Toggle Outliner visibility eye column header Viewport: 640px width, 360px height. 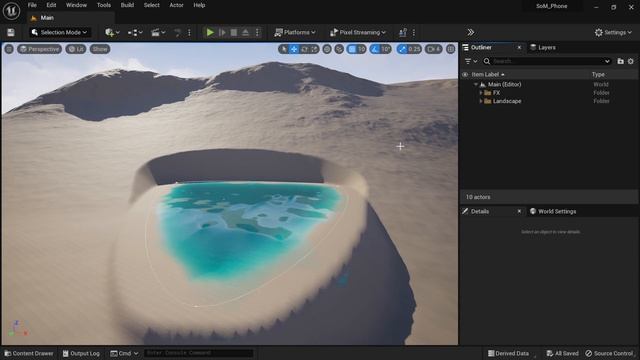click(x=465, y=75)
